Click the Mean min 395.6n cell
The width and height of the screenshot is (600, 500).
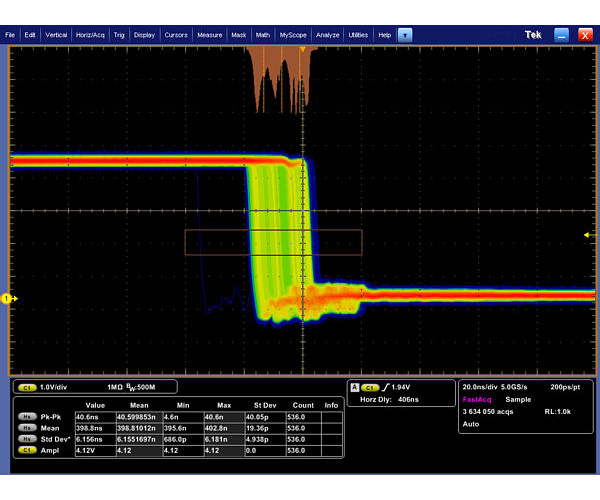pos(183,428)
